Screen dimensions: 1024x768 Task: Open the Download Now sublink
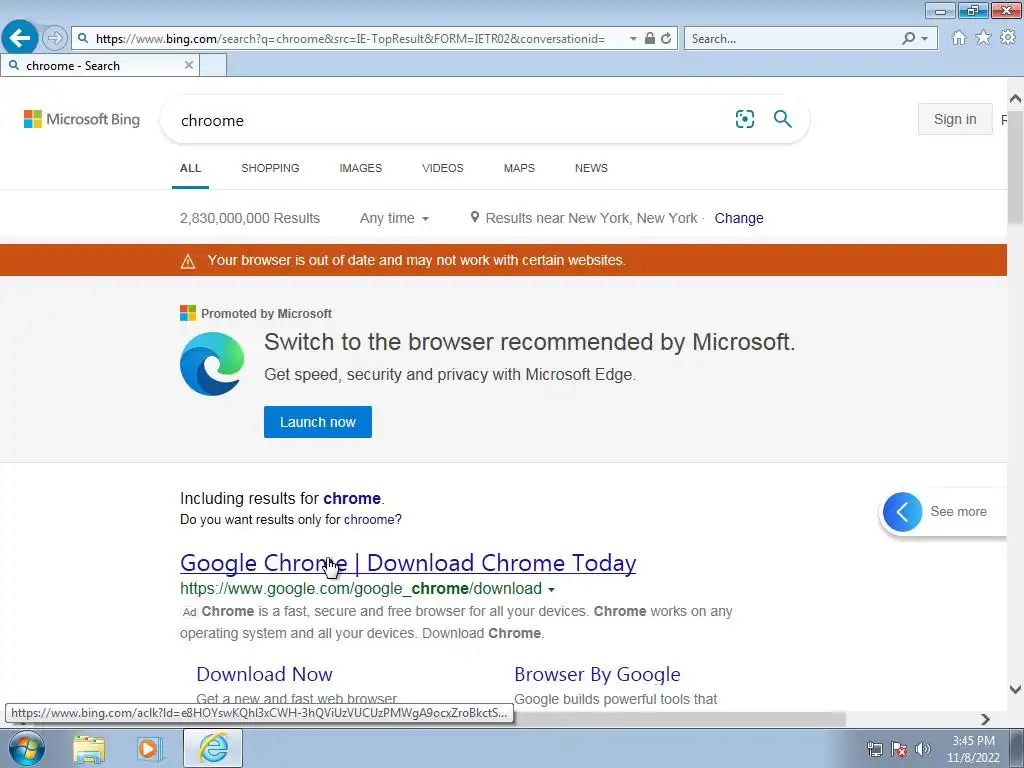click(x=264, y=674)
